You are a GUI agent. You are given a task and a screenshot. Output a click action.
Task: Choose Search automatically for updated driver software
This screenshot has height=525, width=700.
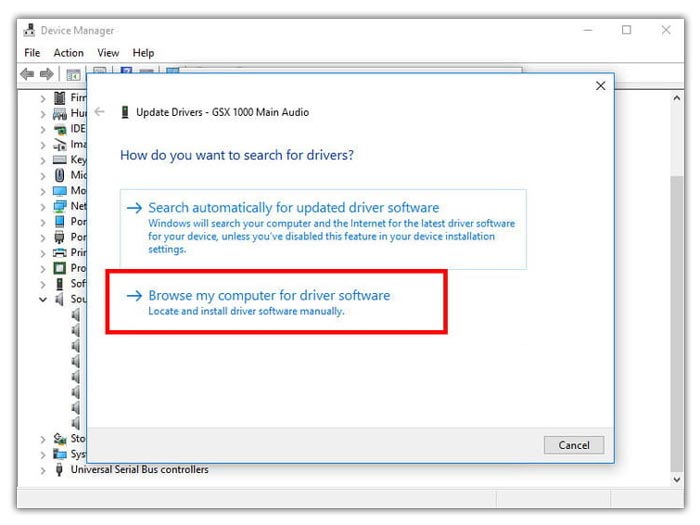[x=323, y=229]
